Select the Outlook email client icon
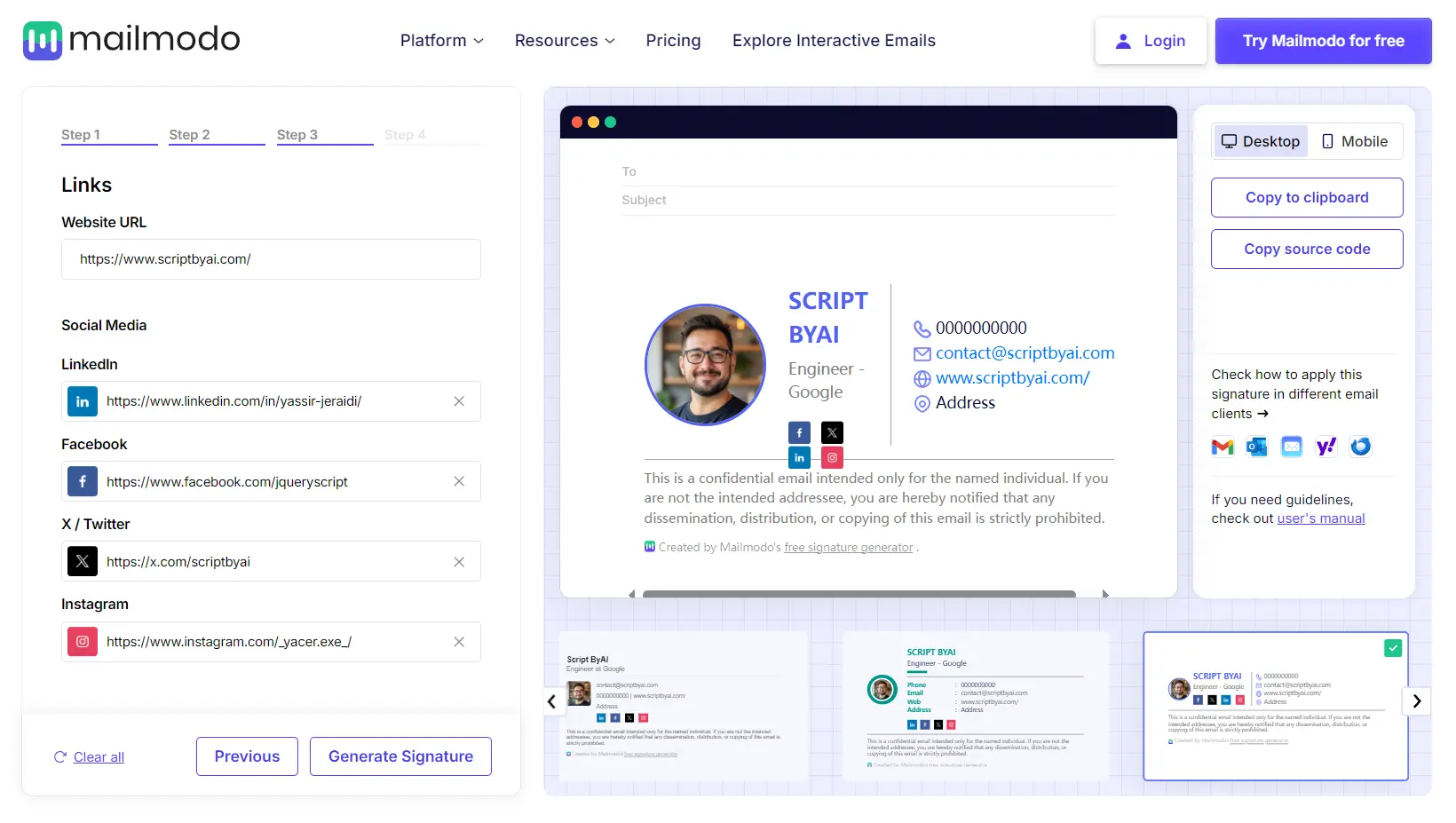1456x823 pixels. pos(1256,447)
